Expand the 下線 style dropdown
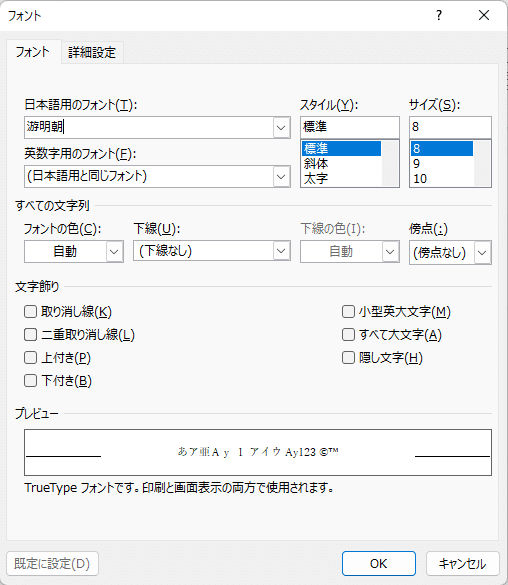Image resolution: width=508 pixels, height=585 pixels. pos(281,251)
